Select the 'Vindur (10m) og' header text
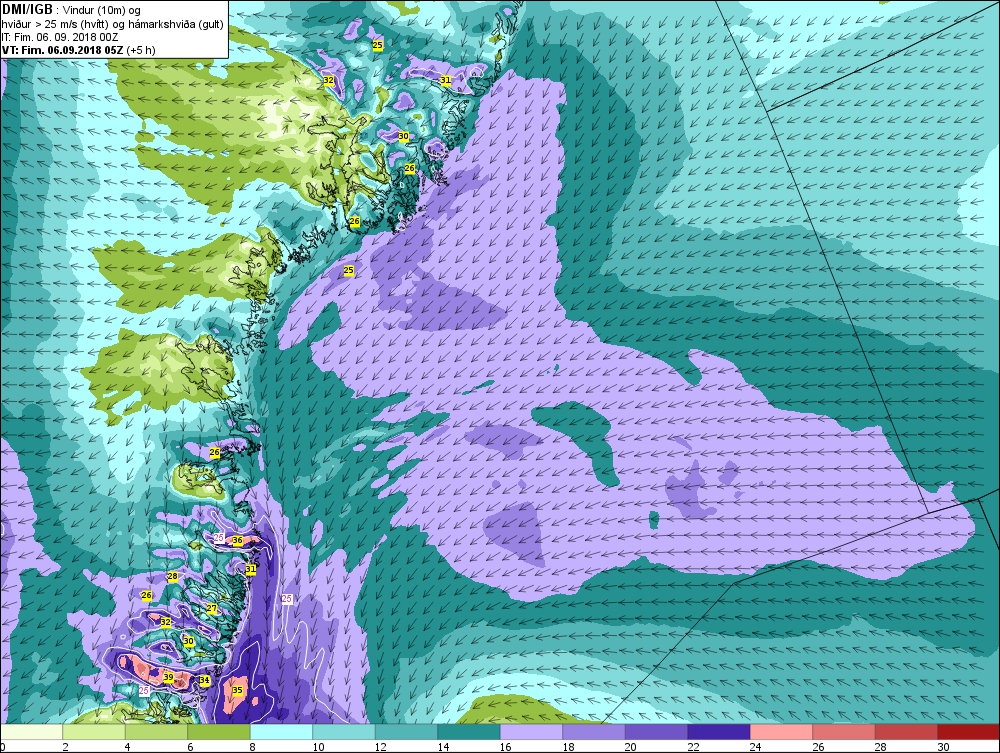 click(102, 10)
